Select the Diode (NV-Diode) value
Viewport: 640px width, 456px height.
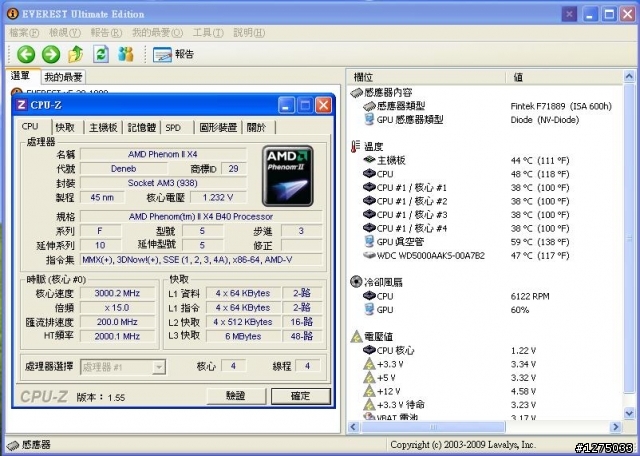(545, 120)
